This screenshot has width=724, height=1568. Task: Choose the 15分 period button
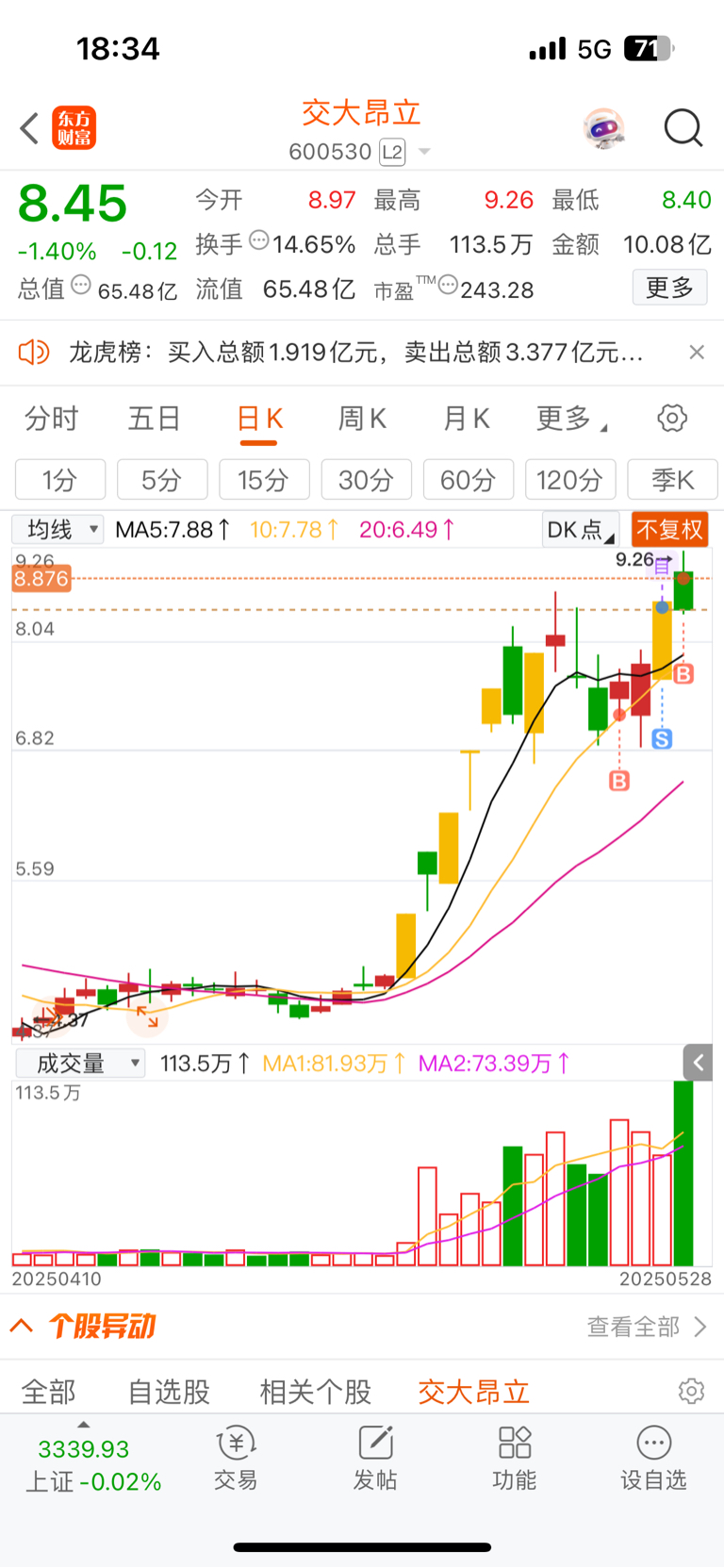pyautogui.click(x=264, y=480)
